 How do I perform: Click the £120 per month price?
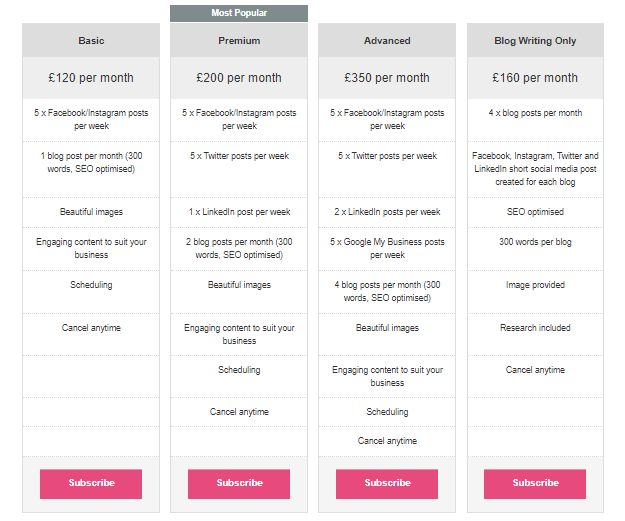point(91,78)
